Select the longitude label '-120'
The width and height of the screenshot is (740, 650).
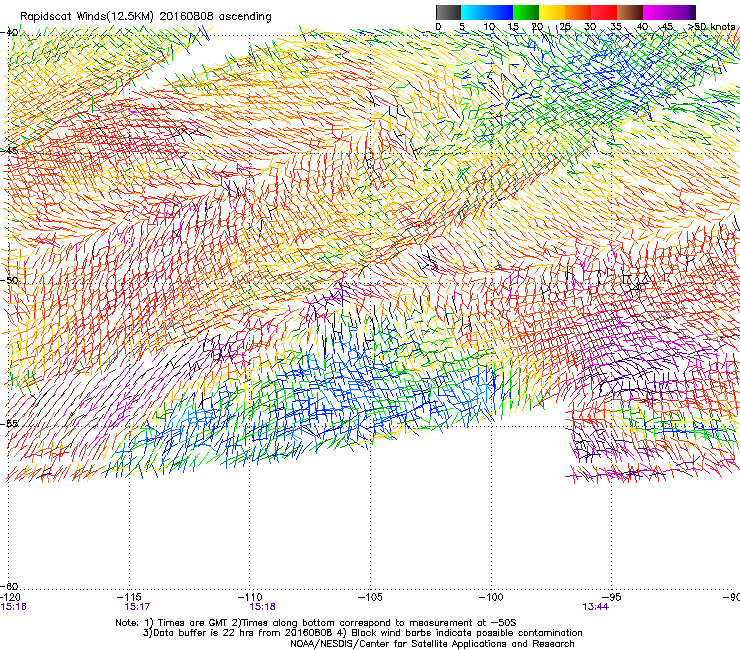click(x=10, y=597)
